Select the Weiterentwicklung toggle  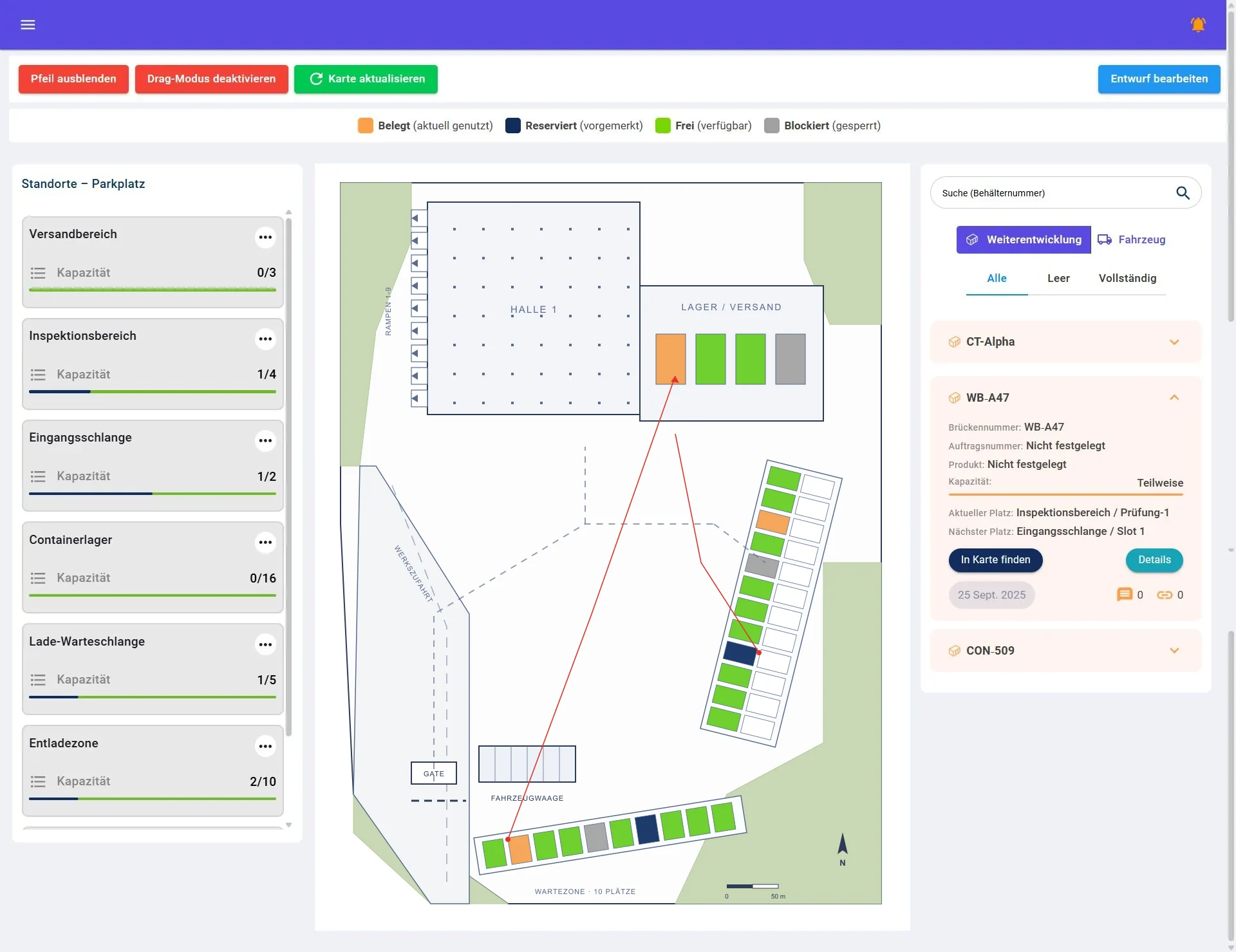tap(1023, 239)
